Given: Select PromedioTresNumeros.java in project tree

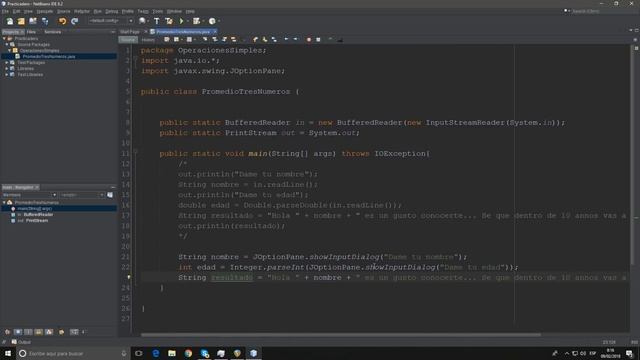Looking at the screenshot, I should (x=49, y=56).
